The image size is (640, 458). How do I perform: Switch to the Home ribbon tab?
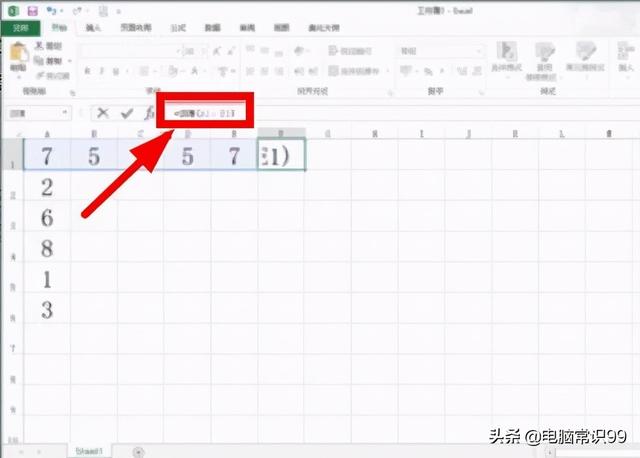click(x=59, y=28)
